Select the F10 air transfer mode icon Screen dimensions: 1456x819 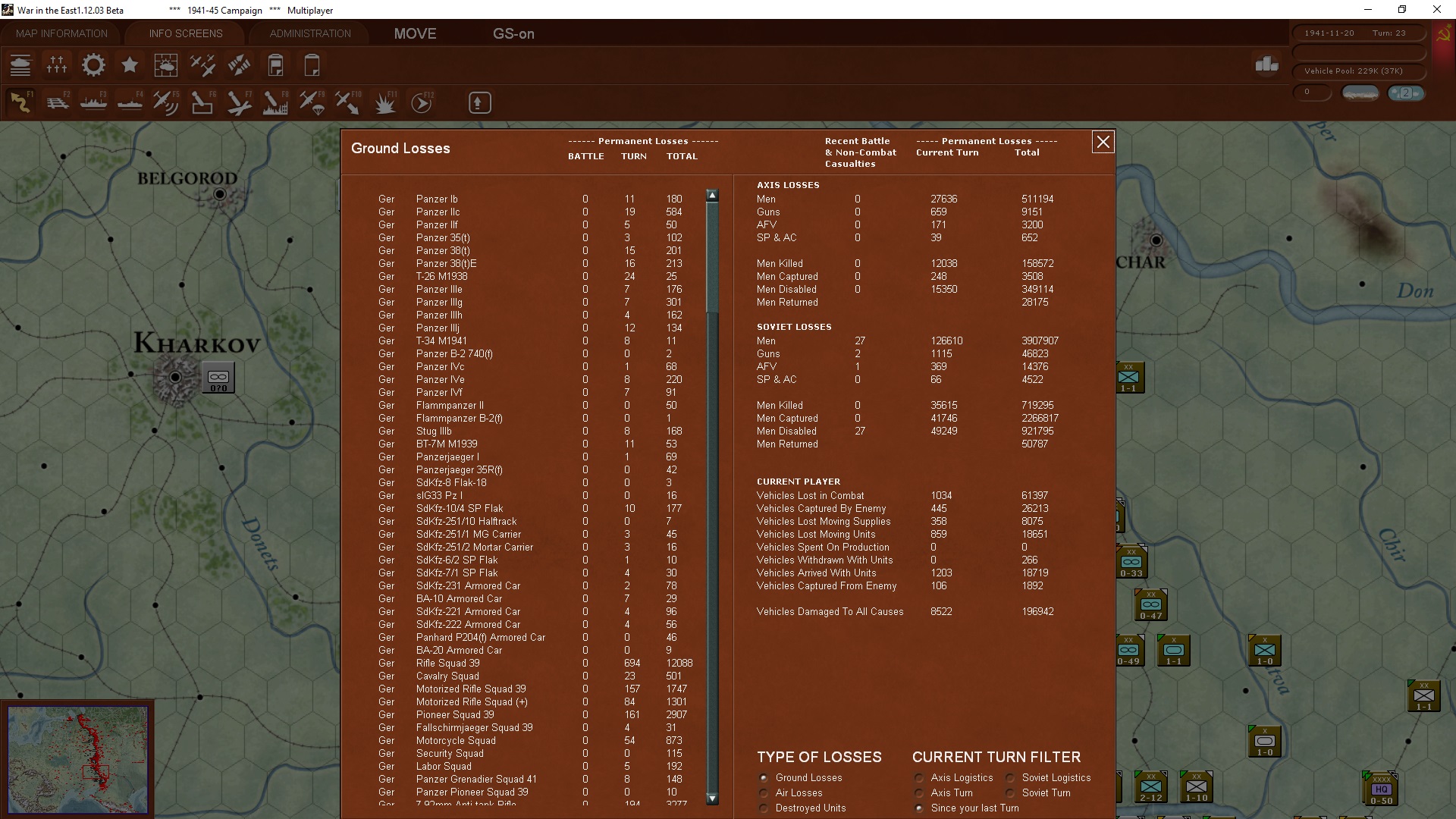(348, 102)
